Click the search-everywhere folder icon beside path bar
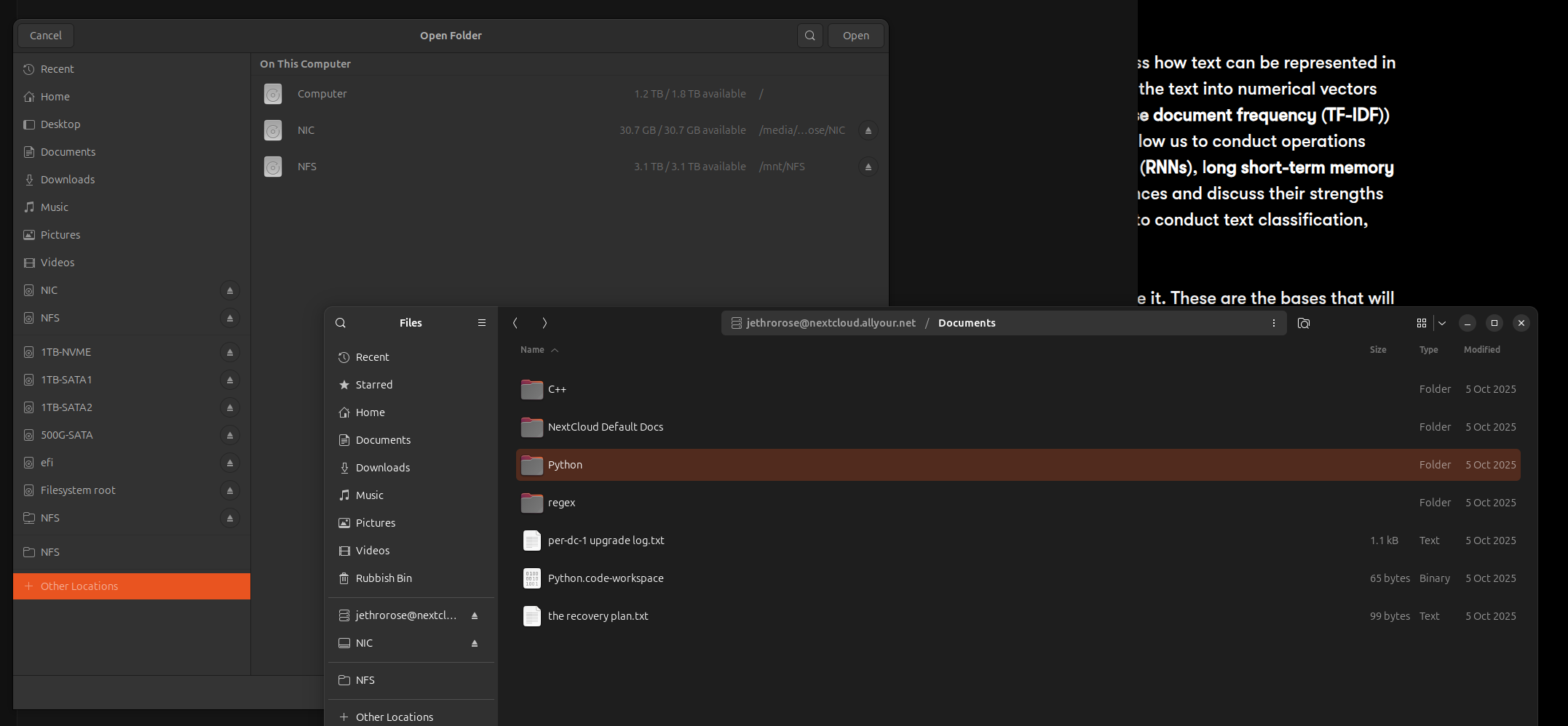This screenshot has height=726, width=1568. [x=1304, y=323]
